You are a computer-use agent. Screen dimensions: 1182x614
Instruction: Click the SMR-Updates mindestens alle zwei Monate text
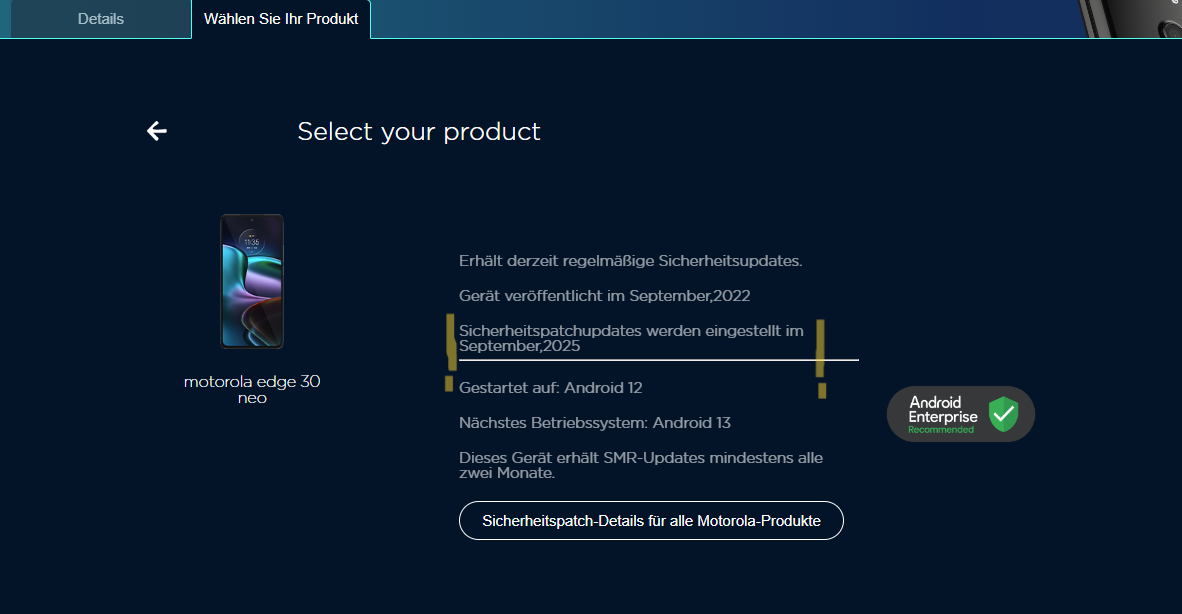point(641,465)
